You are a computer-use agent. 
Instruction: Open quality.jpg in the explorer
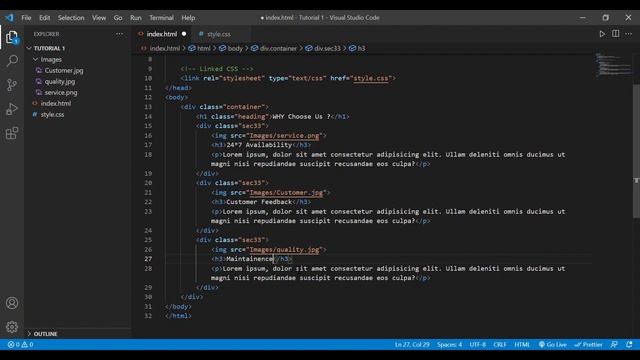coord(60,81)
